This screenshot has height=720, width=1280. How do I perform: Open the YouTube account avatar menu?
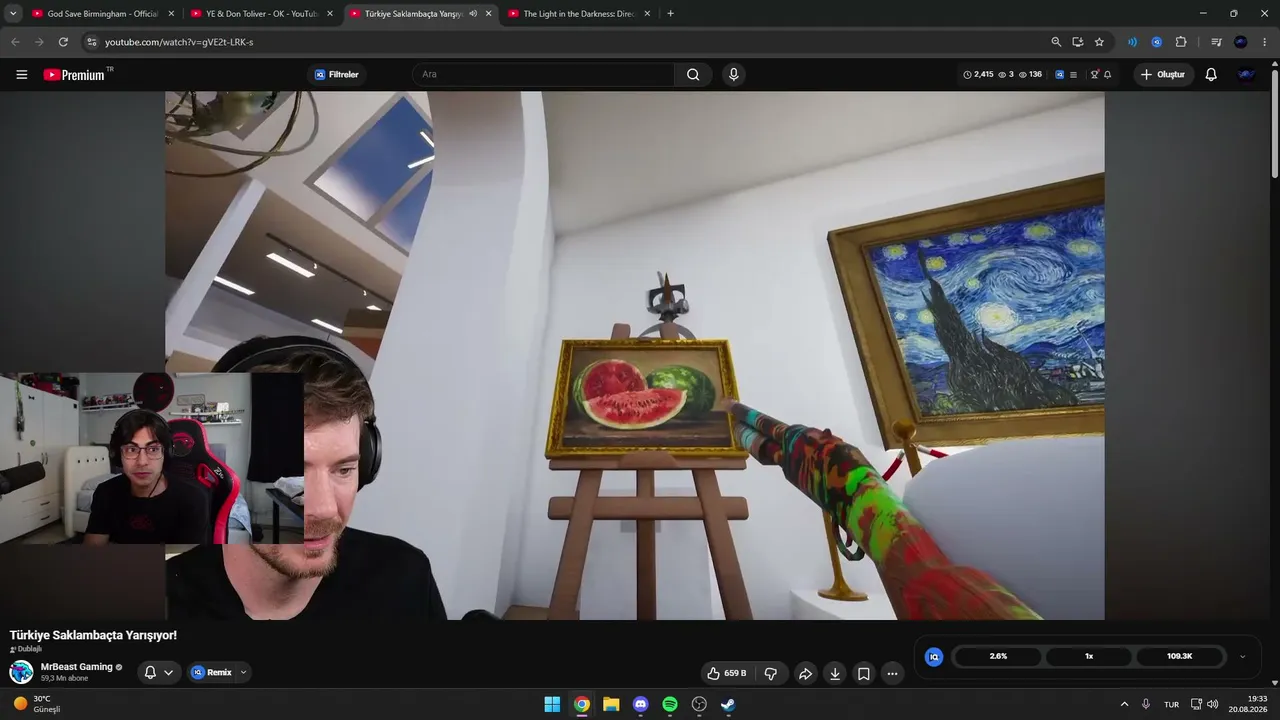coord(1246,75)
